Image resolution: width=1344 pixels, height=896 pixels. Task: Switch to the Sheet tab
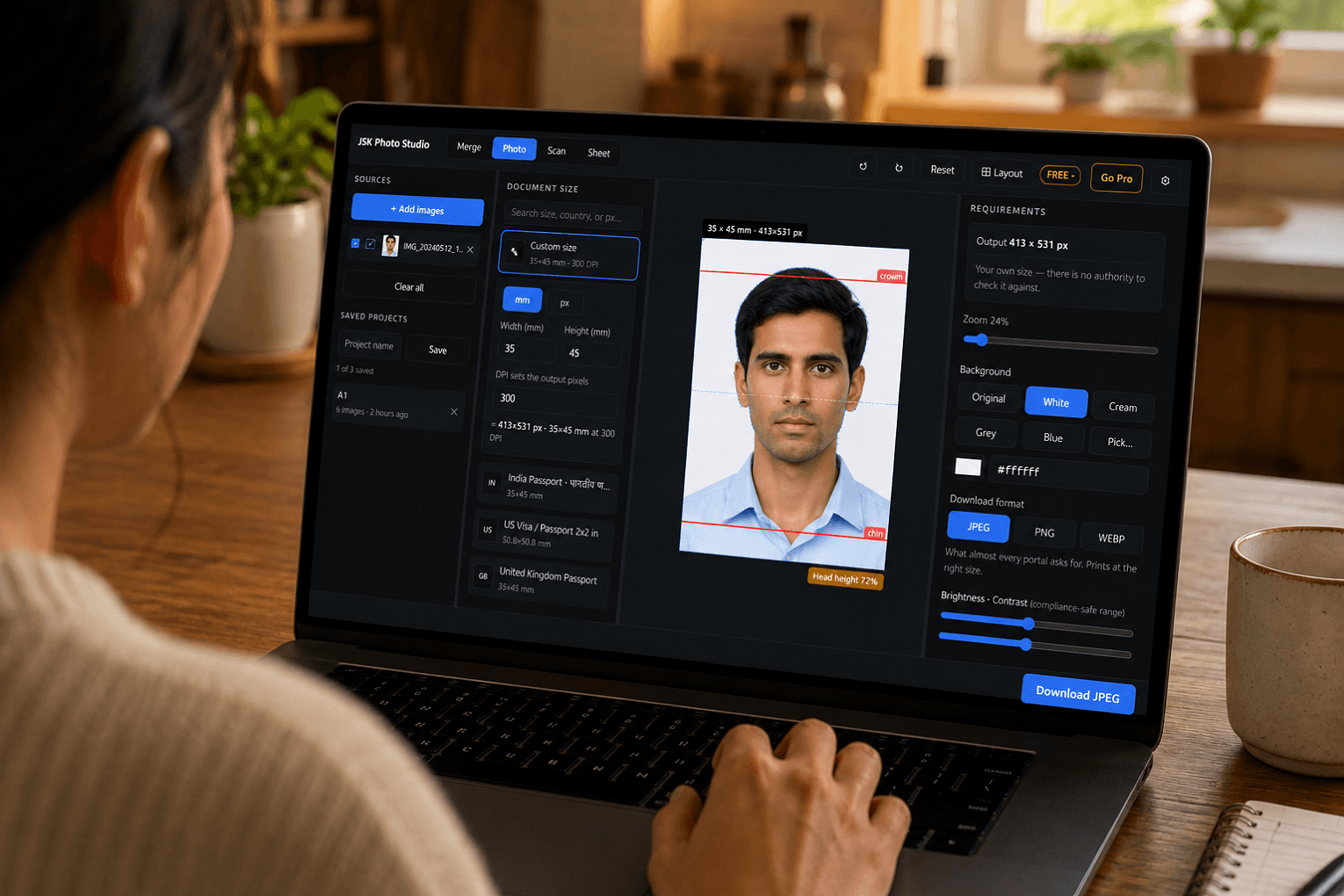click(x=599, y=153)
